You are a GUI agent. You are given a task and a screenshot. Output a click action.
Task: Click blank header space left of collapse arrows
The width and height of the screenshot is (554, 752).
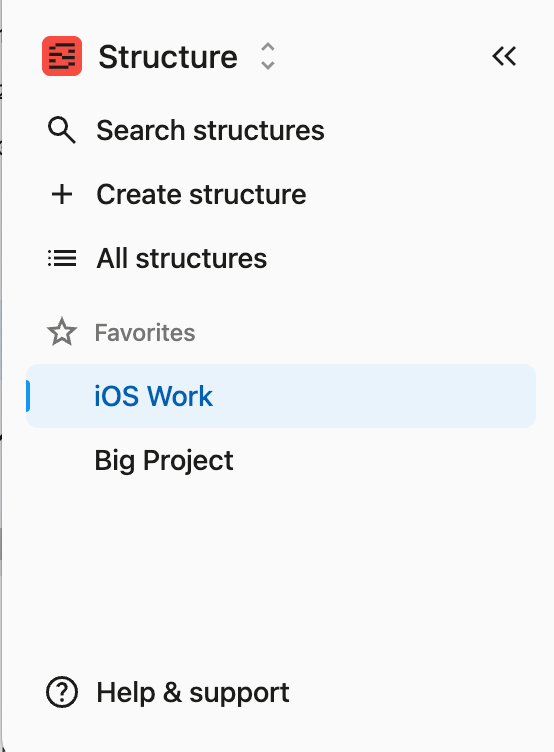click(x=384, y=56)
